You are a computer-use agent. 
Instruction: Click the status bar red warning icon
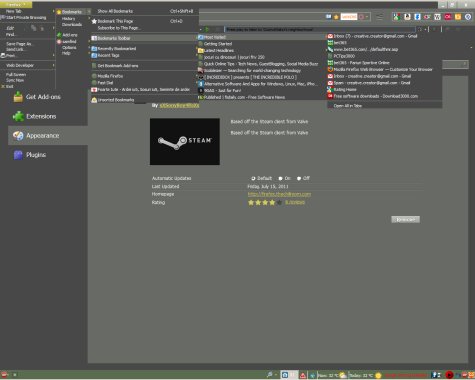[x=303, y=375]
